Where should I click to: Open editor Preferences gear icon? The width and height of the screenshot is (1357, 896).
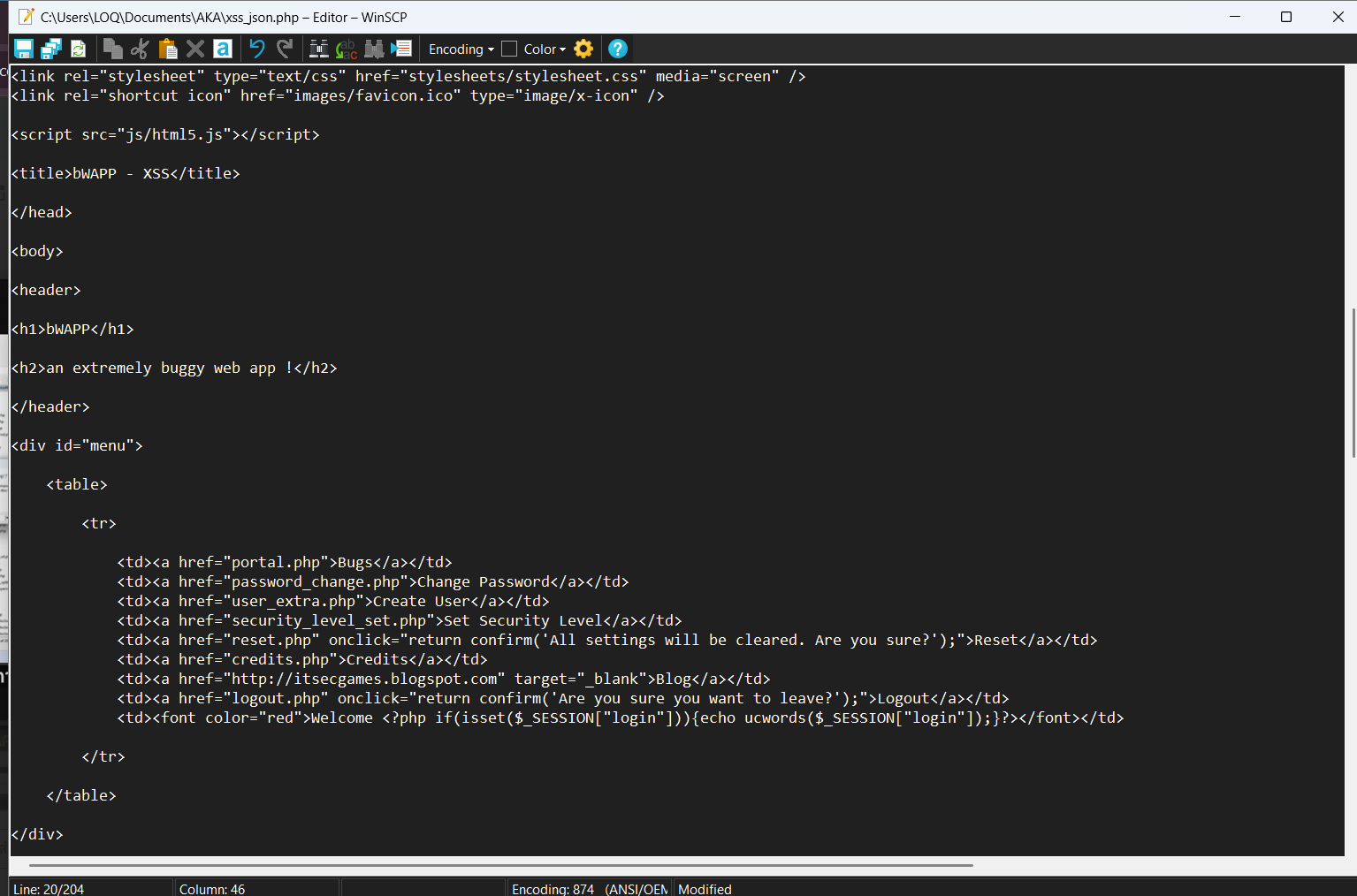583,49
